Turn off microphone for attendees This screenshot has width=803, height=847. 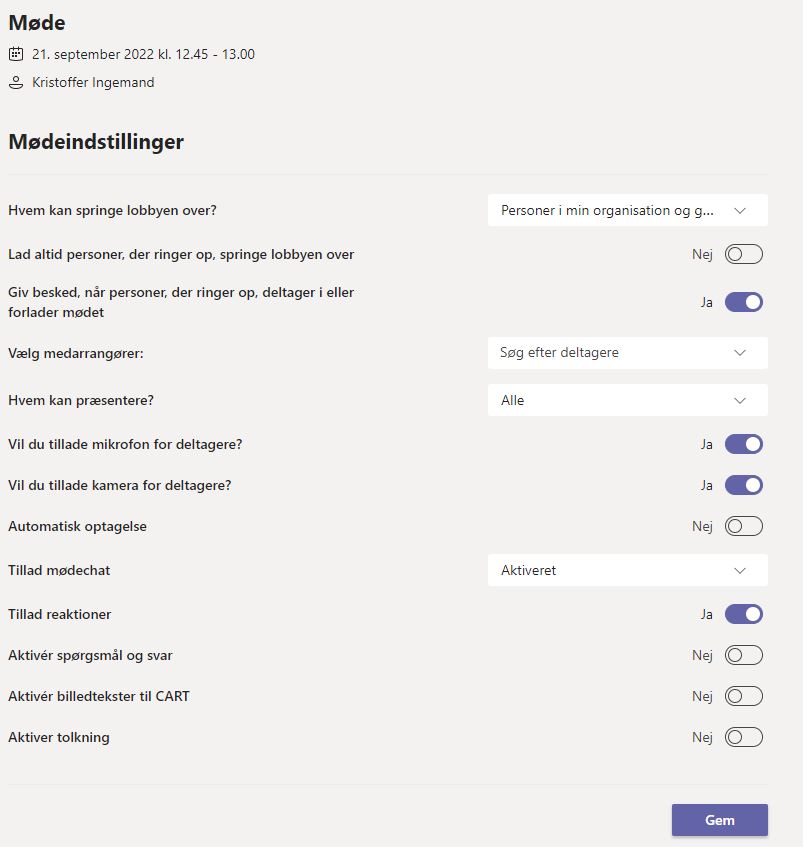742,443
